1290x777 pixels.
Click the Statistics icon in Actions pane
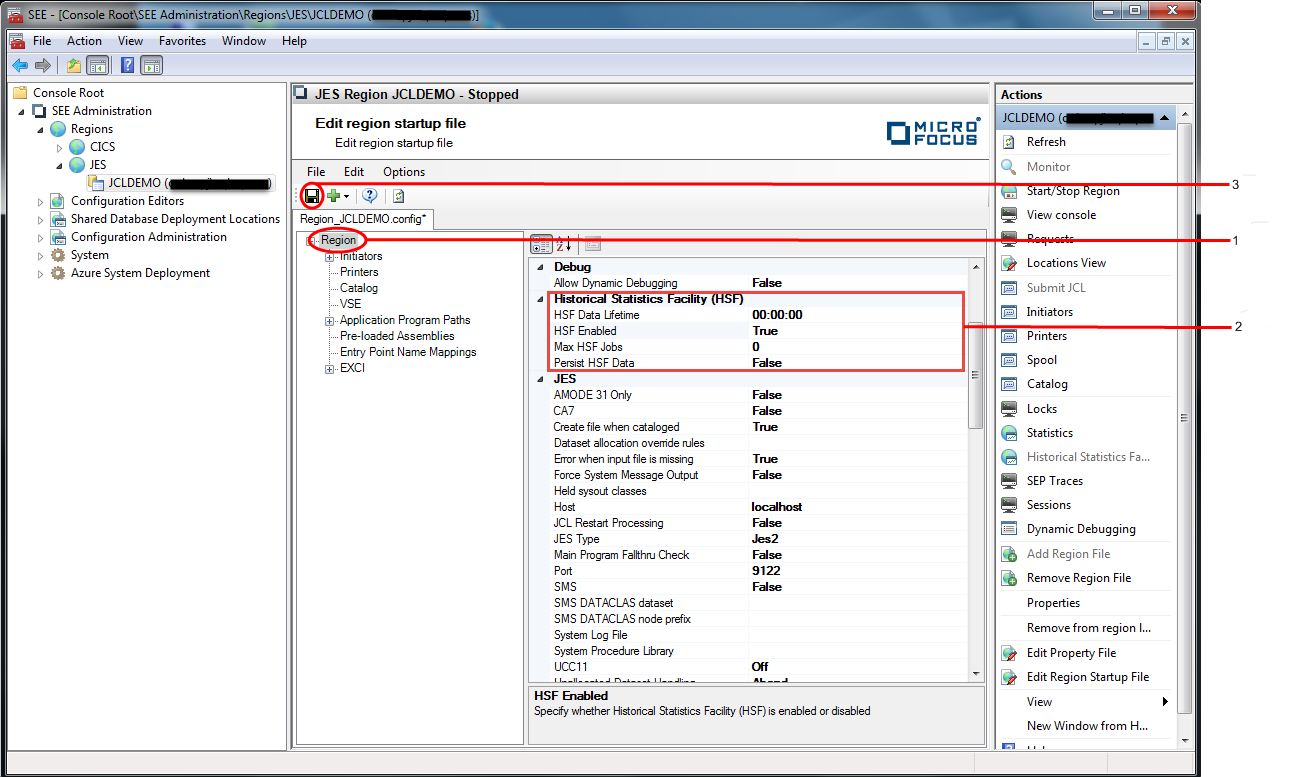1010,433
